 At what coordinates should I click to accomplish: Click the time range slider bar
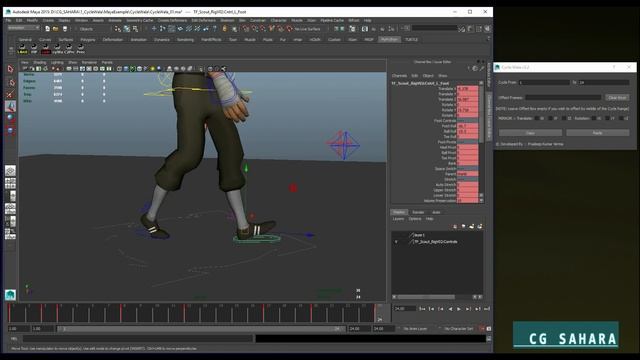point(201,329)
